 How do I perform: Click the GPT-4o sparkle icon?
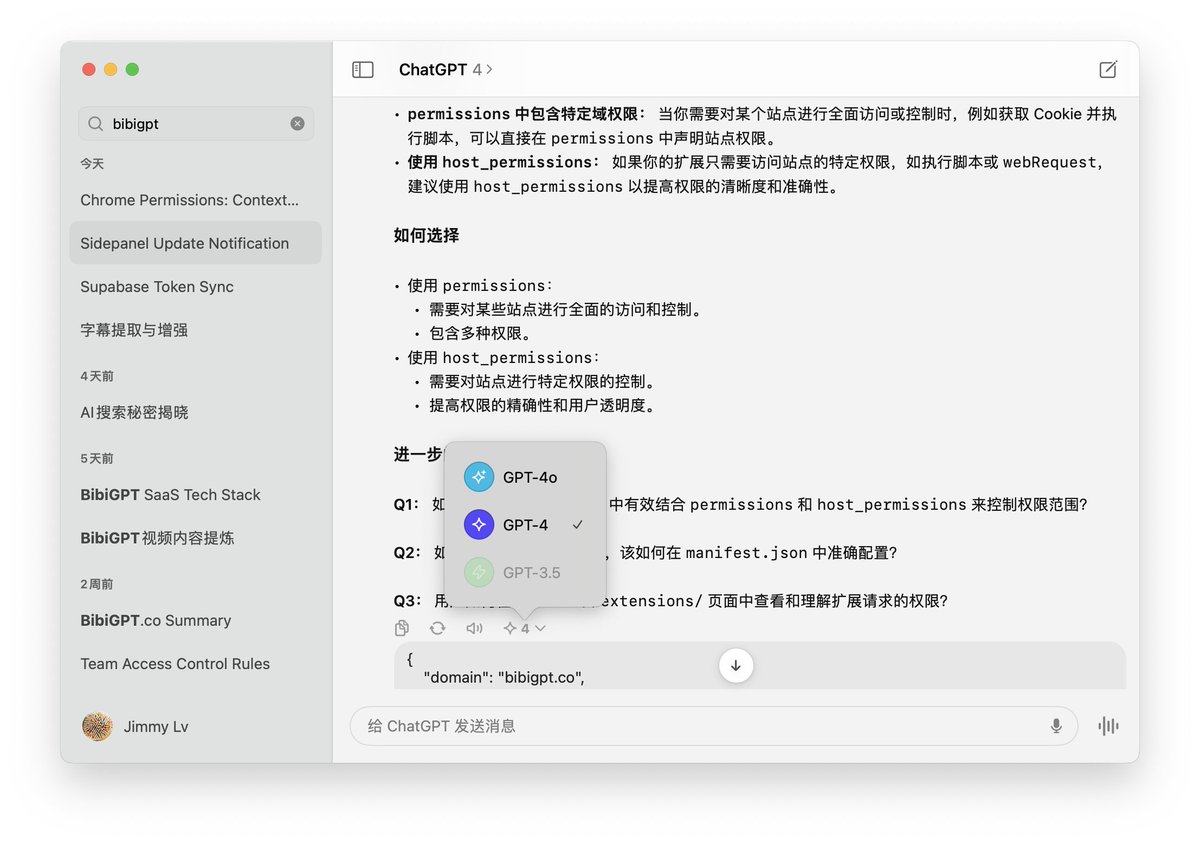(479, 477)
